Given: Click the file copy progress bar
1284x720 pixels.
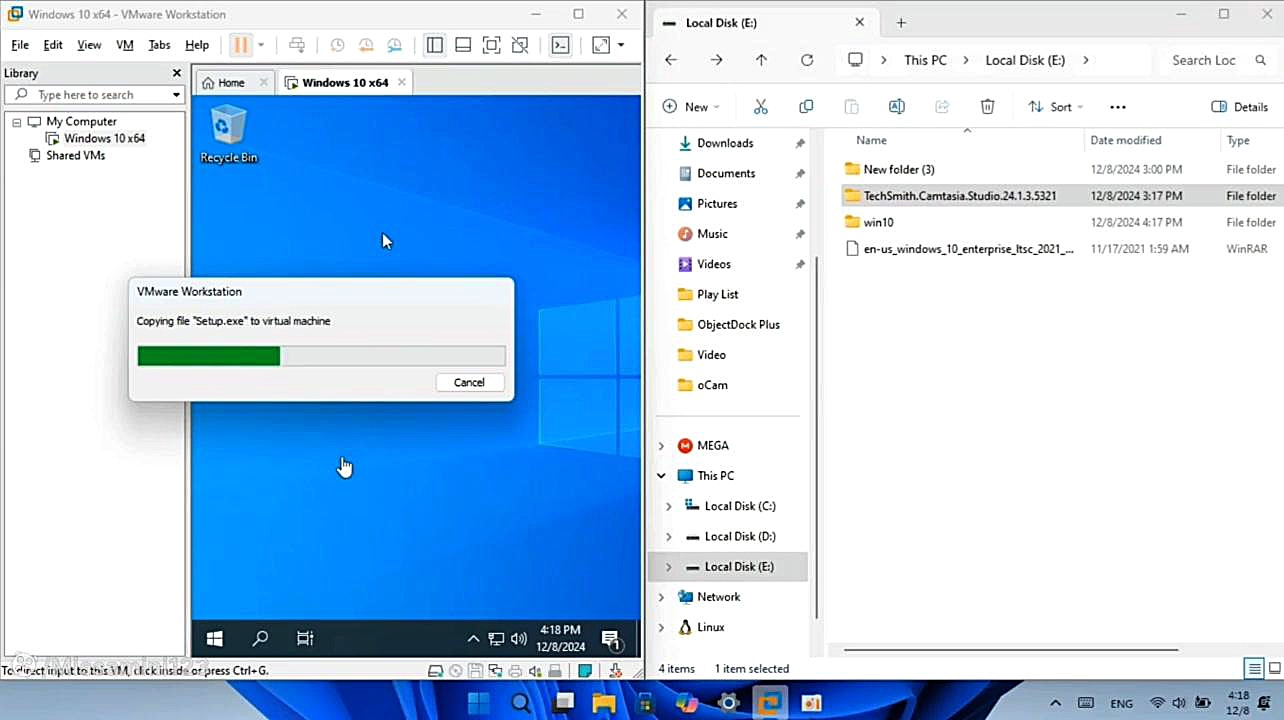Looking at the screenshot, I should 321,356.
